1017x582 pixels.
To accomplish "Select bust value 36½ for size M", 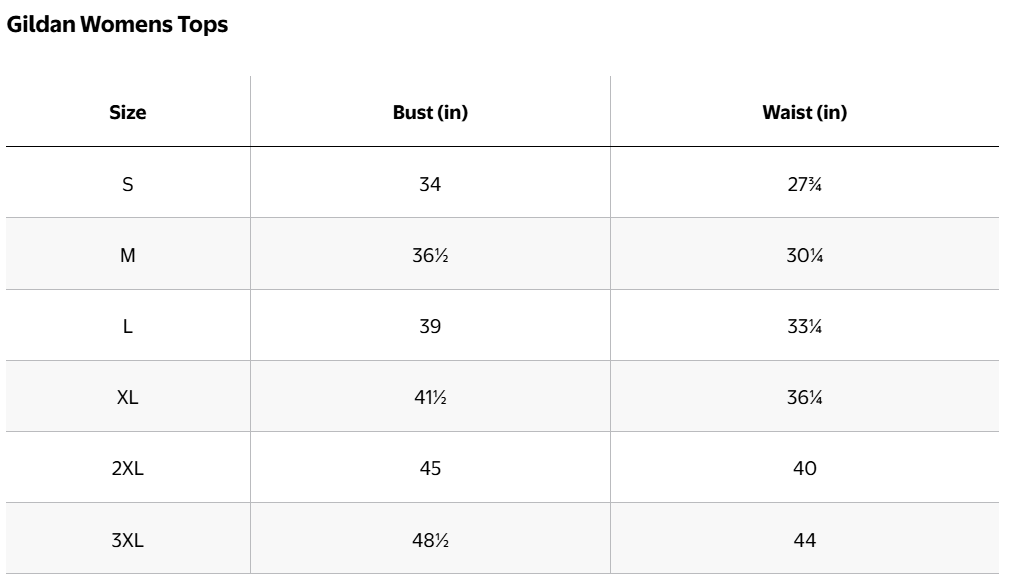I will point(430,255).
